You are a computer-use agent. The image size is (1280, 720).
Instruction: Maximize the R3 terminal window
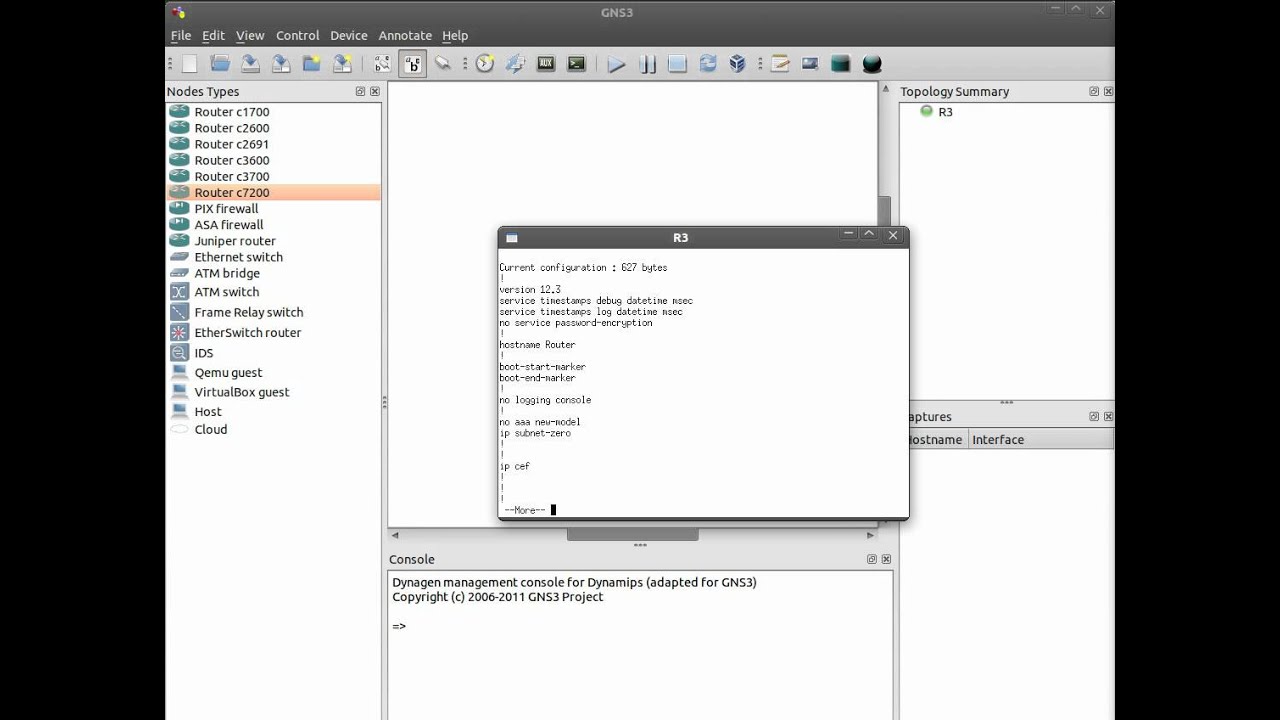point(869,235)
